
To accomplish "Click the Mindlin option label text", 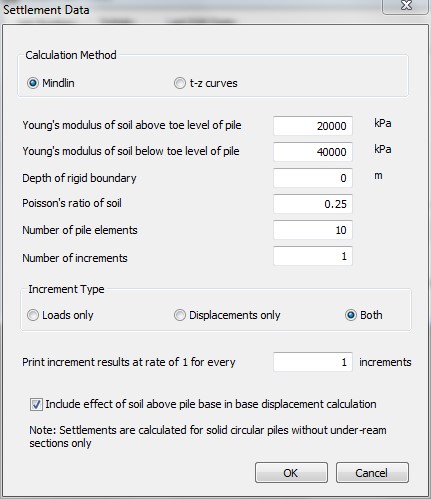I will pyautogui.click(x=58, y=83).
